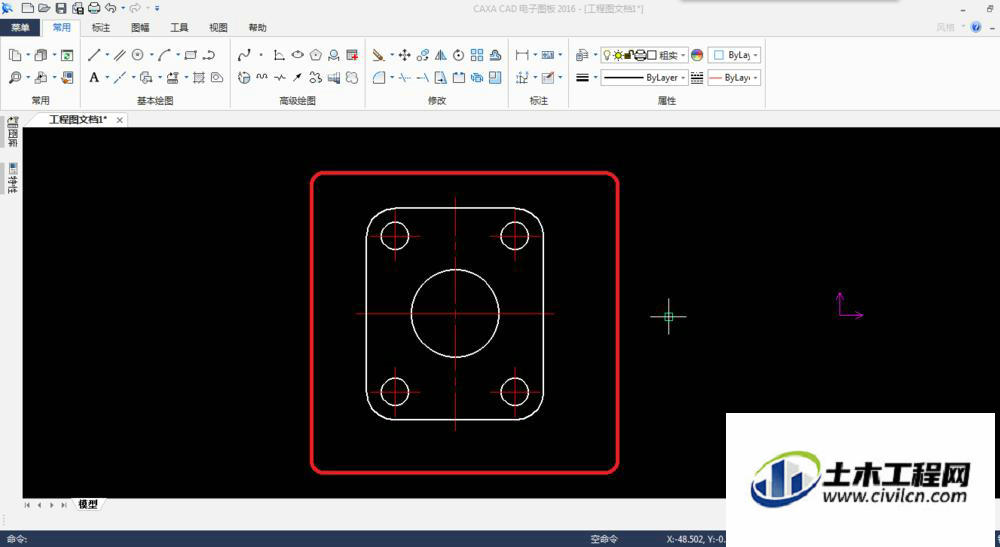The image size is (1000, 547).
Task: Select the 工程图文档1* document tab
Action: [x=78, y=119]
